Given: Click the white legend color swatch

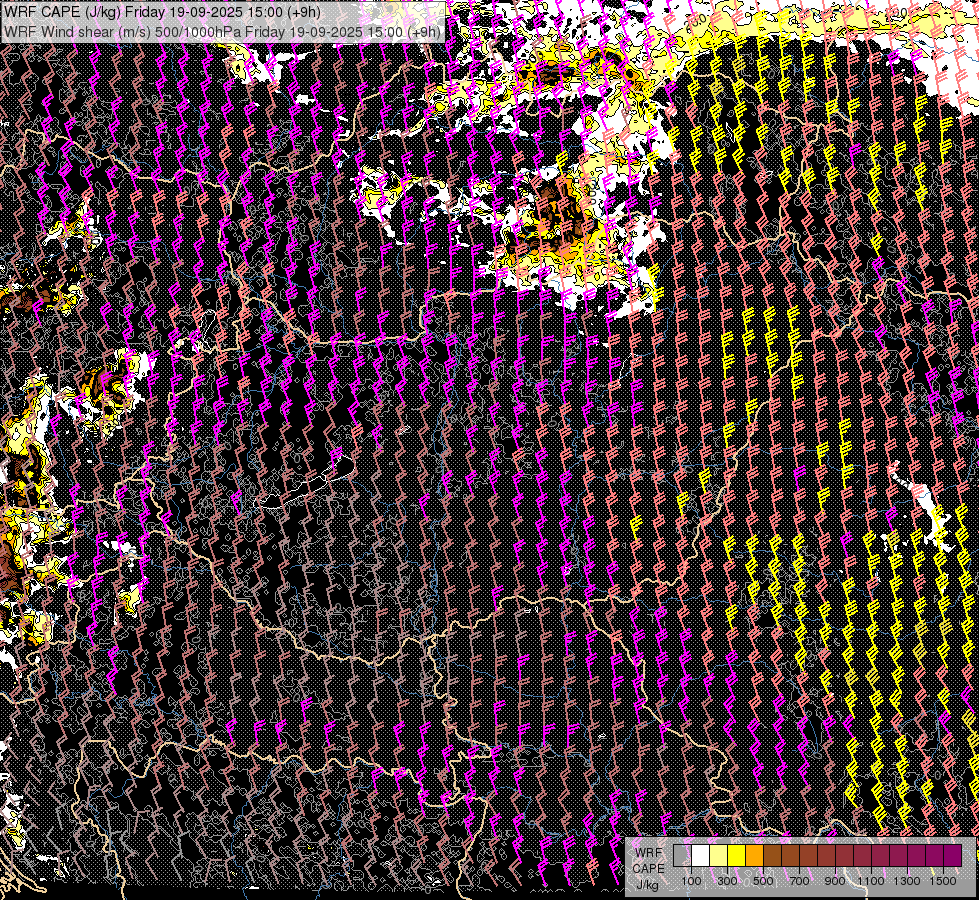Looking at the screenshot, I should [701, 855].
